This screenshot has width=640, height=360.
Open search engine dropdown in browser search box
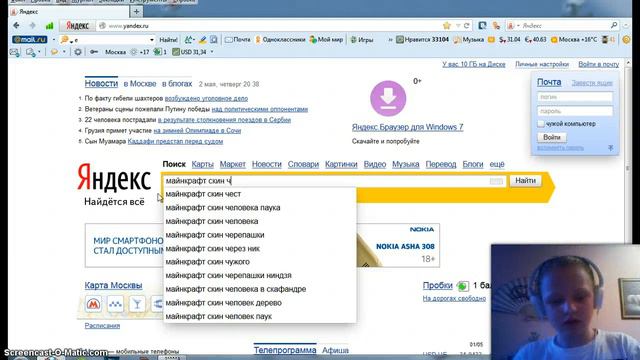[518, 26]
